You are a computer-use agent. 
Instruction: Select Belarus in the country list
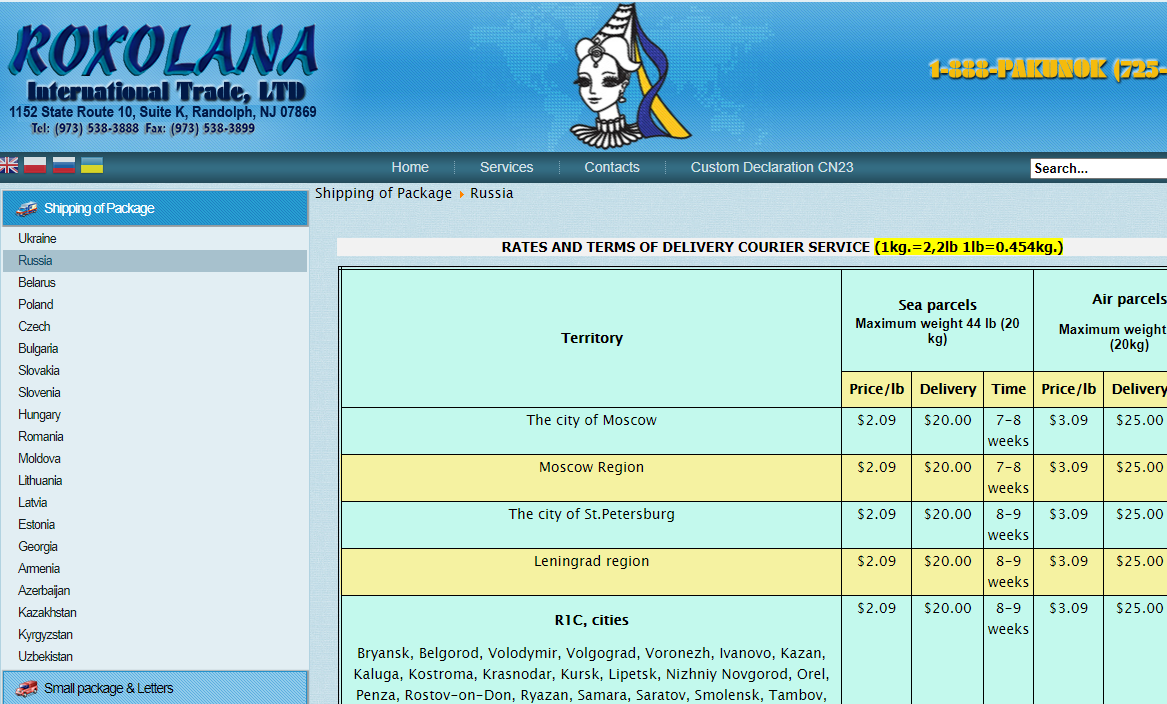tap(37, 283)
